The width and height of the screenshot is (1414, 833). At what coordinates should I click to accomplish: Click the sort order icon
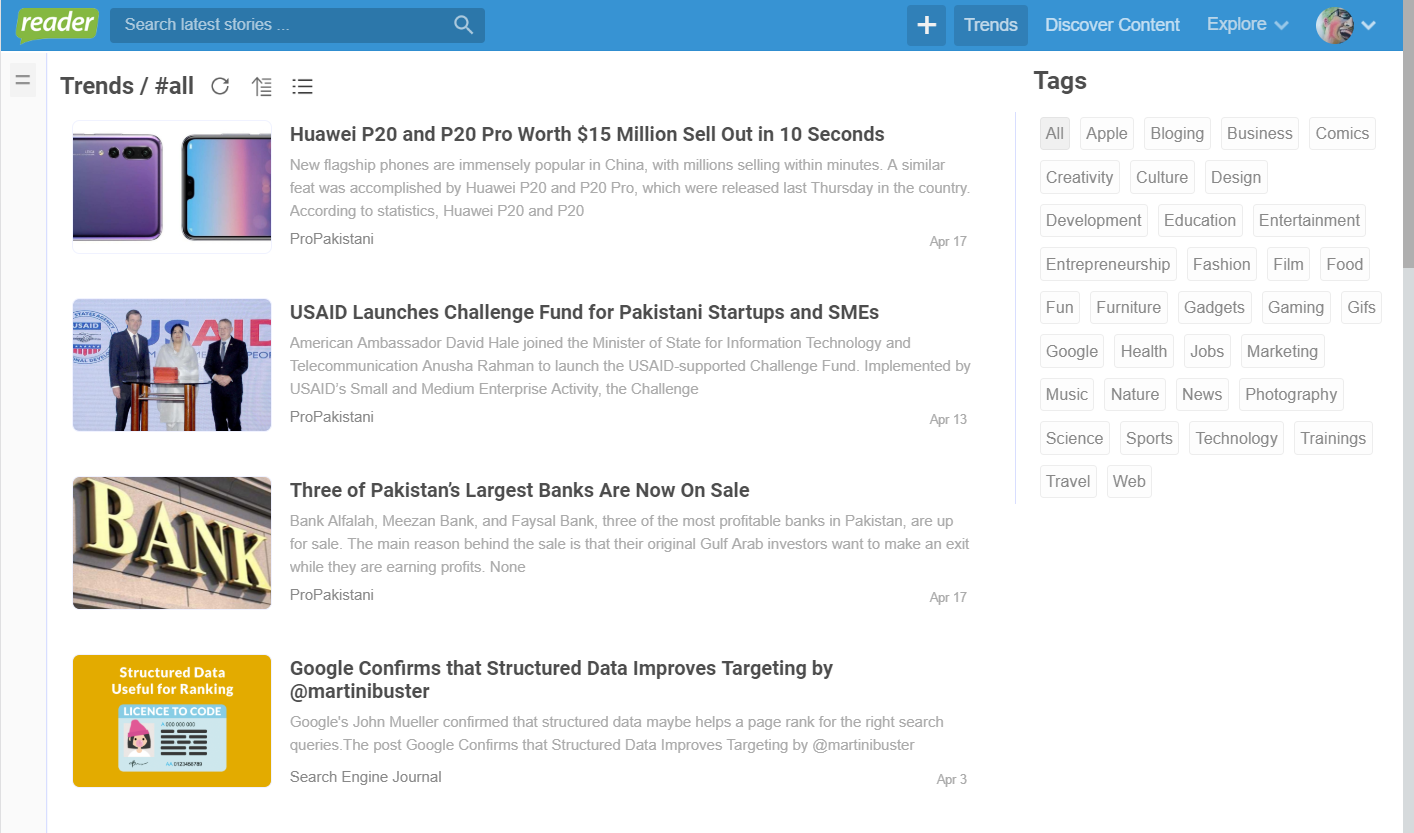262,86
